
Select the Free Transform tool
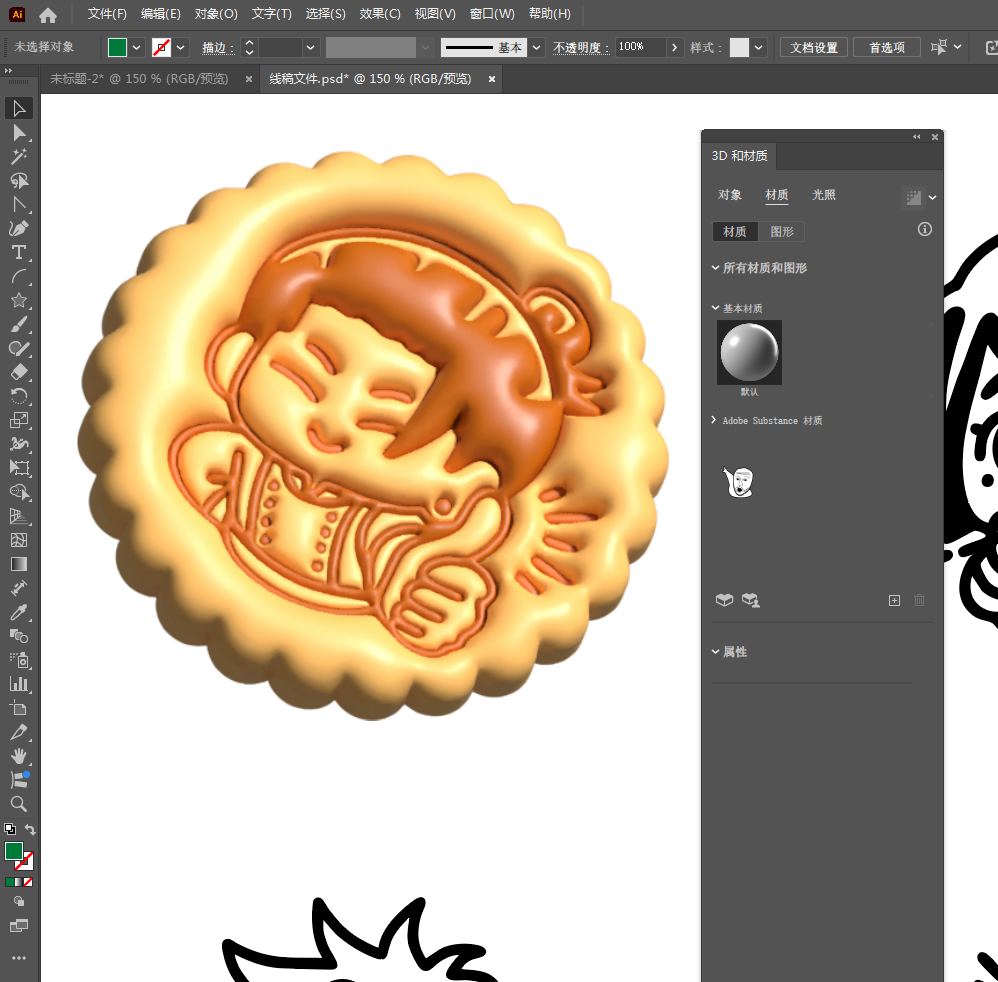(x=19, y=468)
